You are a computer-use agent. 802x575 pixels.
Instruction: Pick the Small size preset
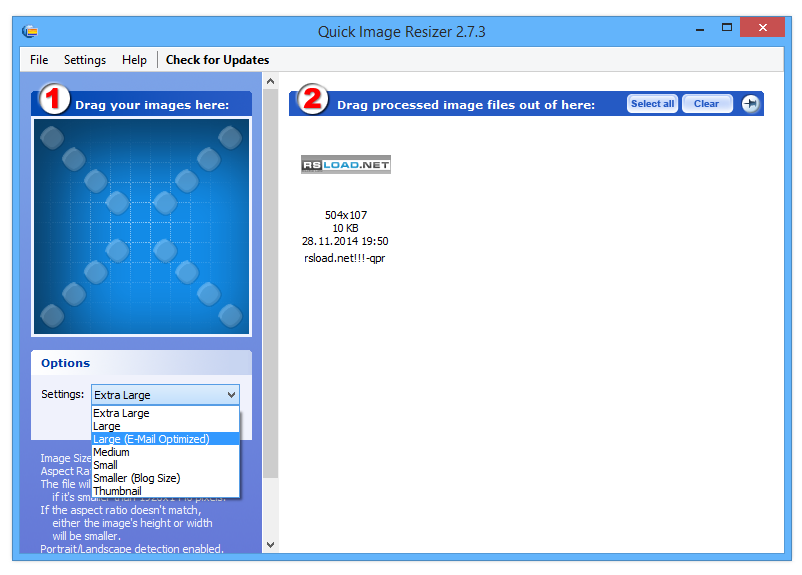(165, 465)
